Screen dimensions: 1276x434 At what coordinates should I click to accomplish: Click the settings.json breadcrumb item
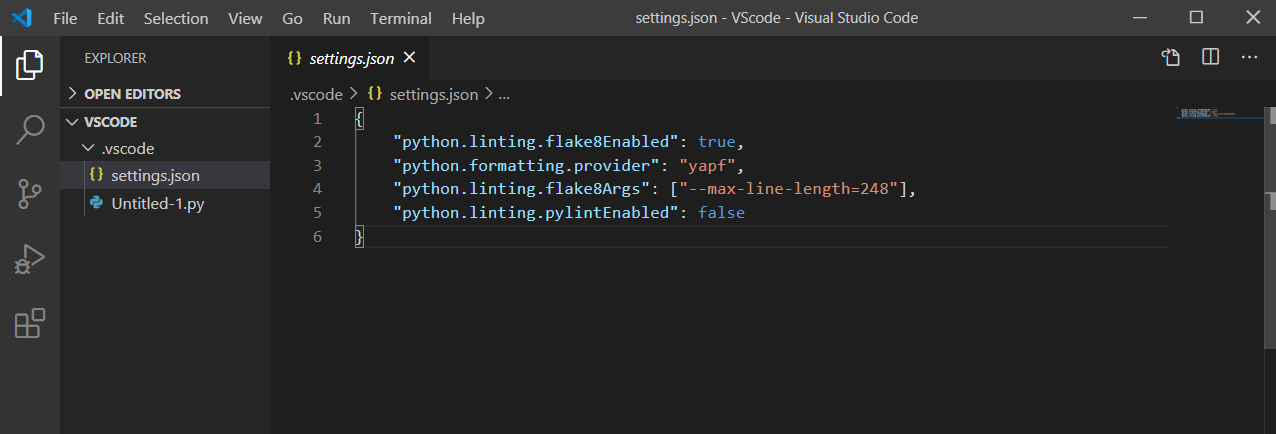(x=433, y=95)
